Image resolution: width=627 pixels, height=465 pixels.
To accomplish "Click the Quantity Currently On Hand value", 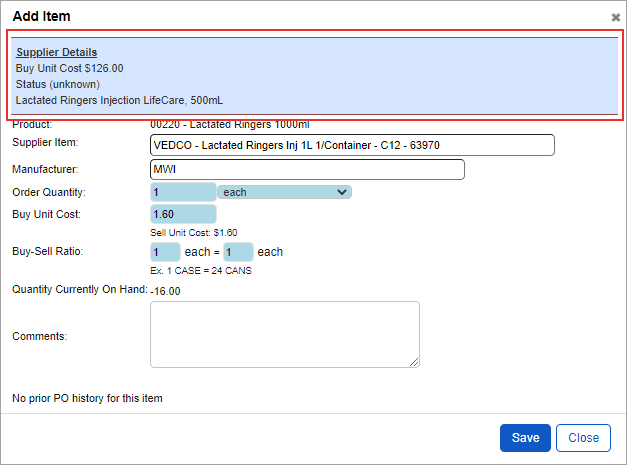I will [166, 291].
